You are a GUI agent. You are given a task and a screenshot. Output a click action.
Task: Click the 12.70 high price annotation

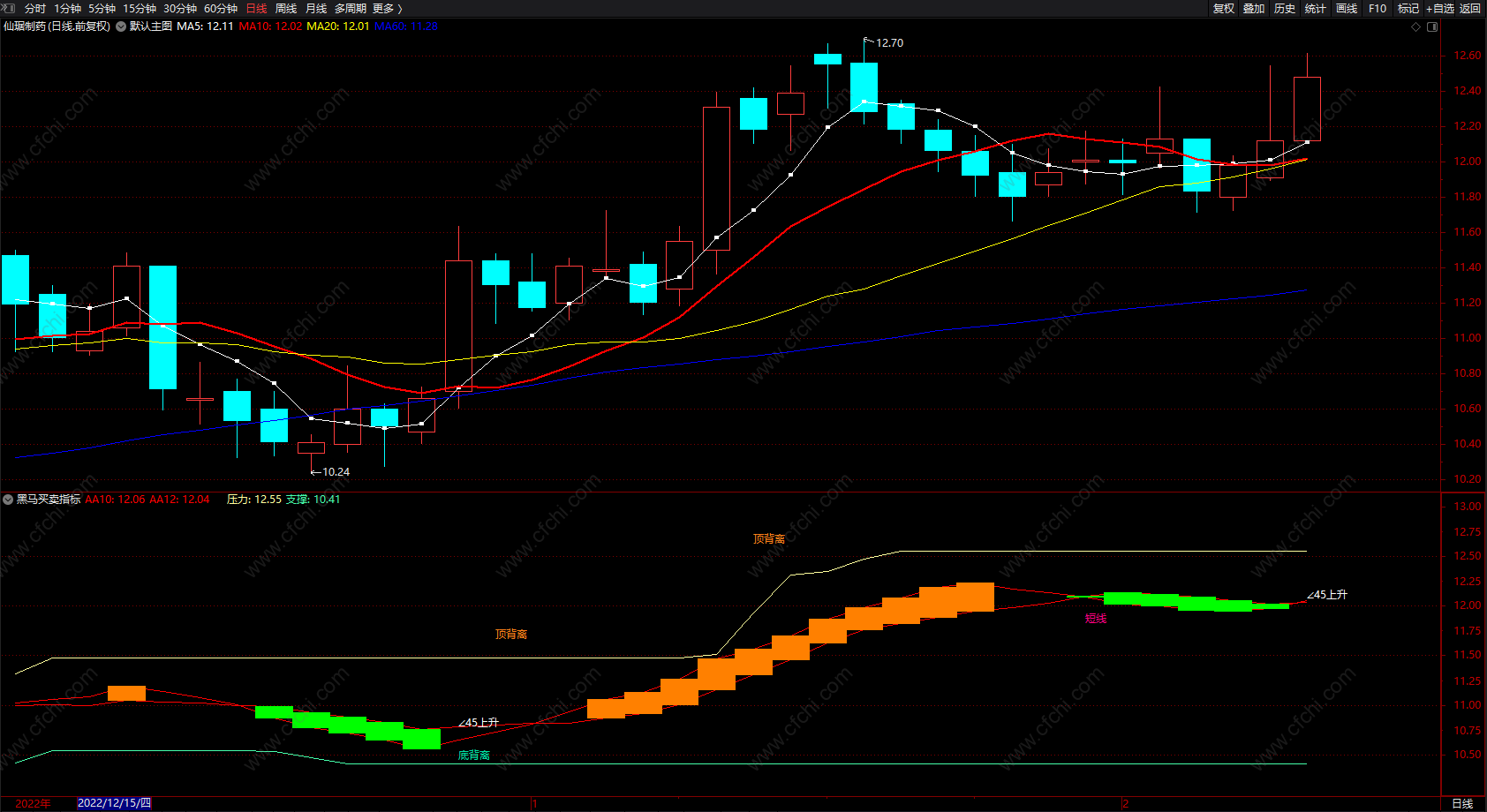[x=889, y=43]
